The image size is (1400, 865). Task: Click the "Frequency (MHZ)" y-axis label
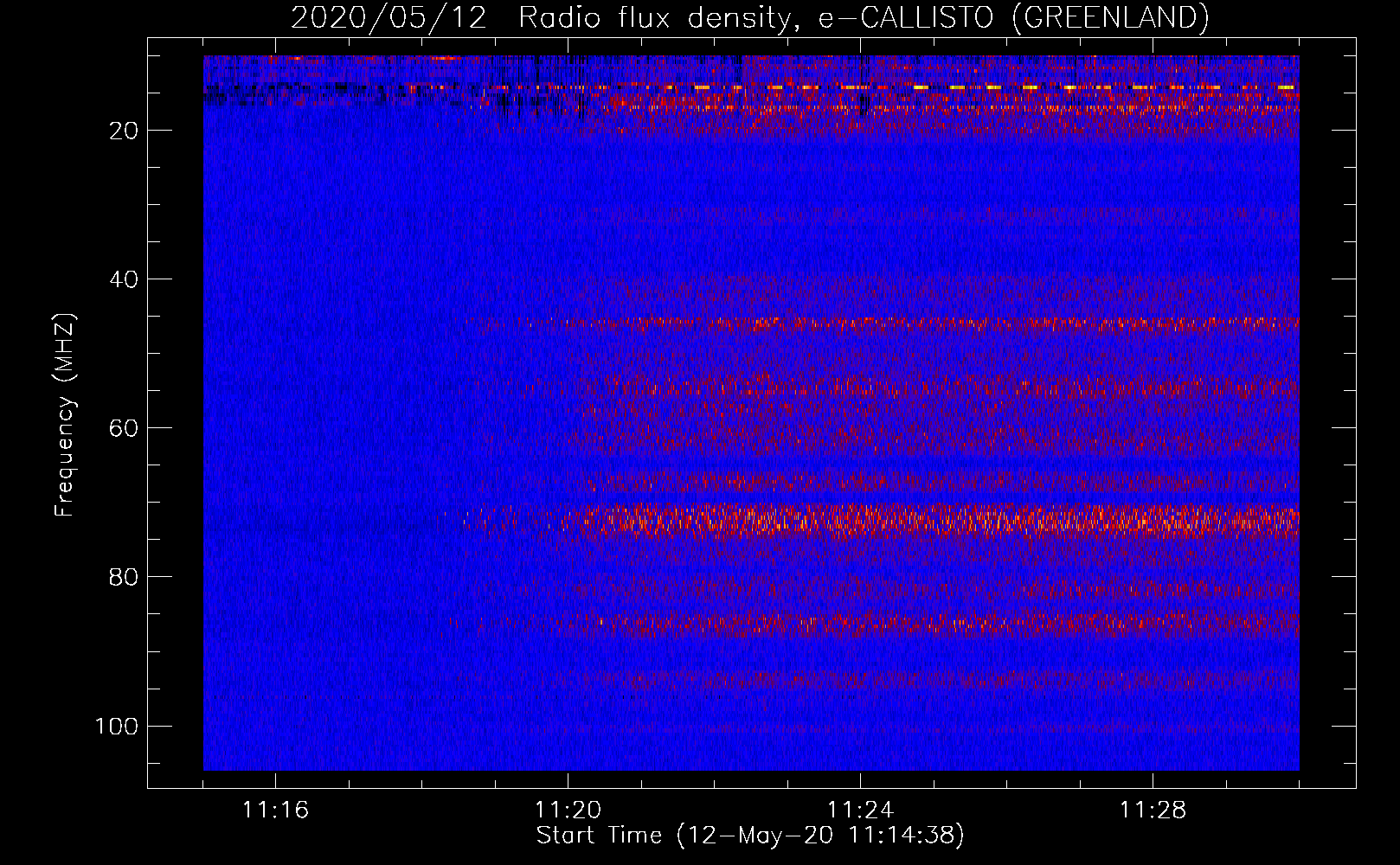[x=65, y=414]
